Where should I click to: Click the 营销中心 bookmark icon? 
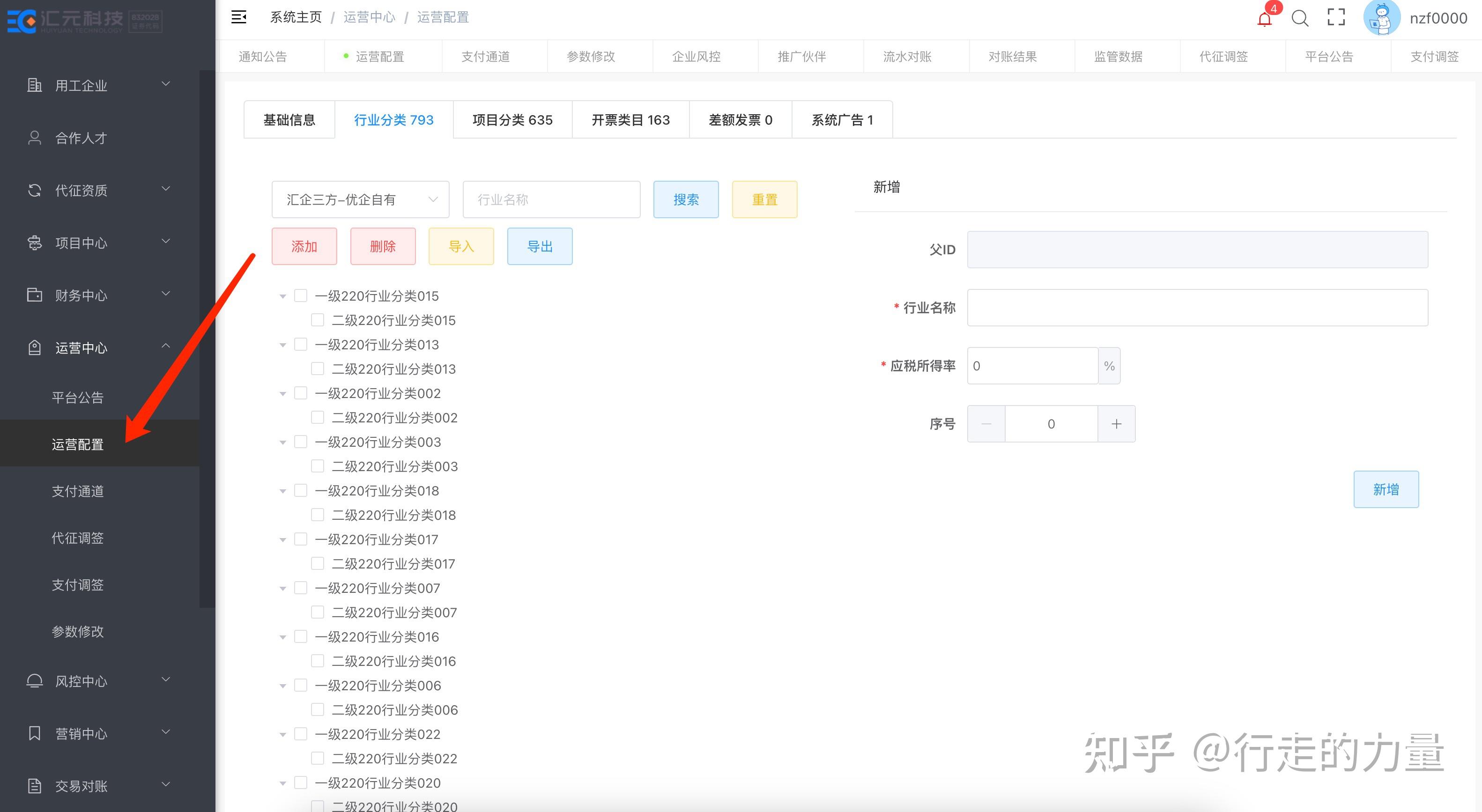pyautogui.click(x=35, y=734)
